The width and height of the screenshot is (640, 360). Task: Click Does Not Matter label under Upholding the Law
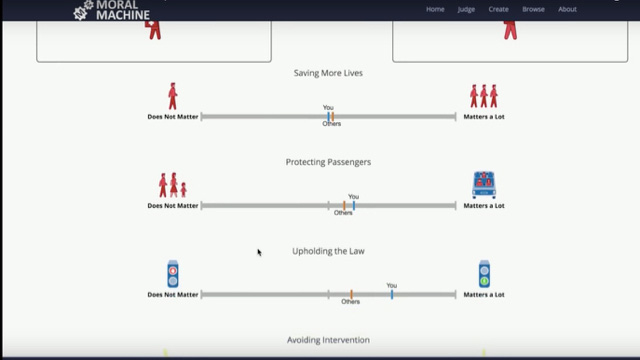[173, 295]
